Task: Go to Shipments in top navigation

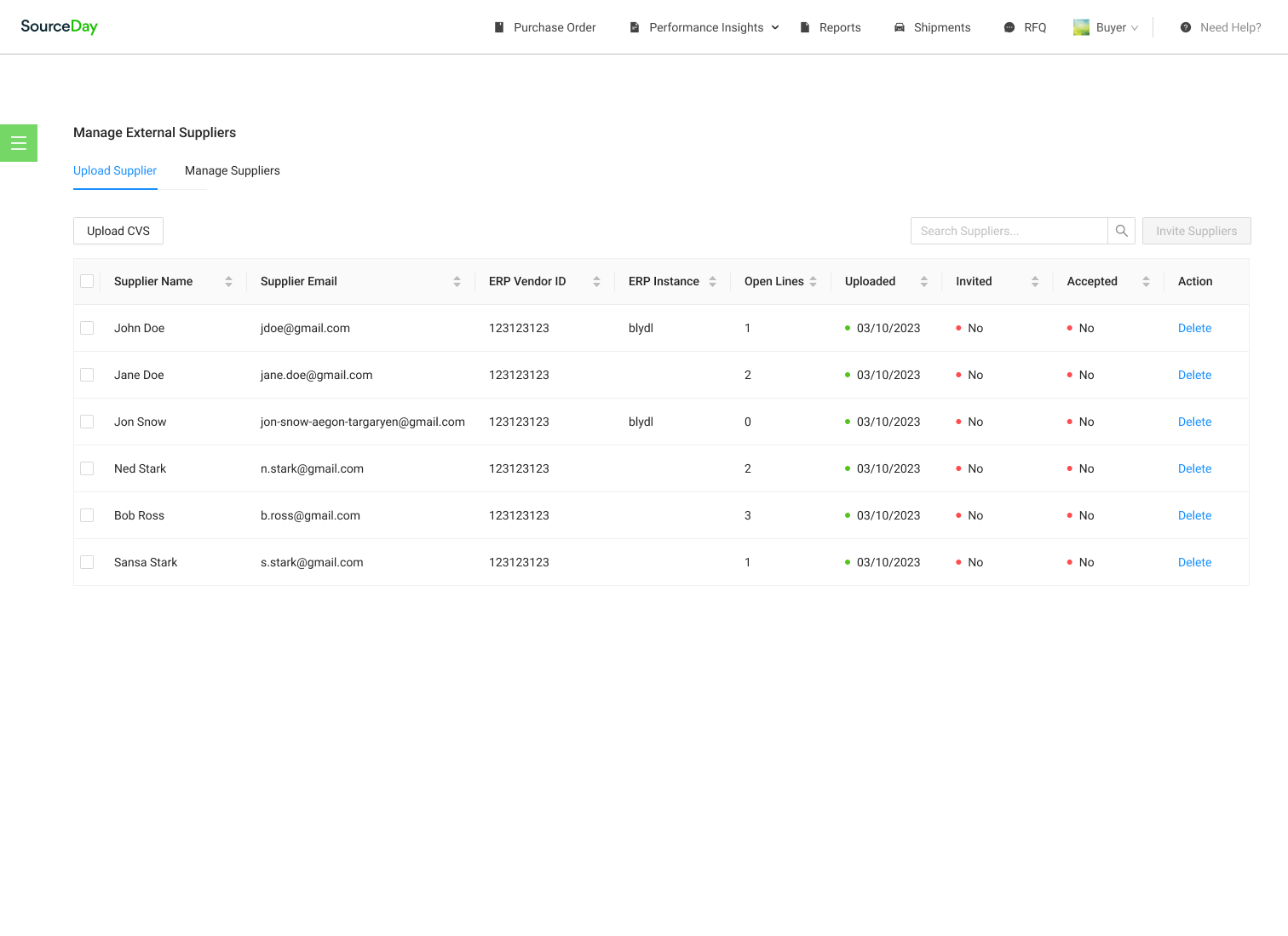Action: click(932, 27)
